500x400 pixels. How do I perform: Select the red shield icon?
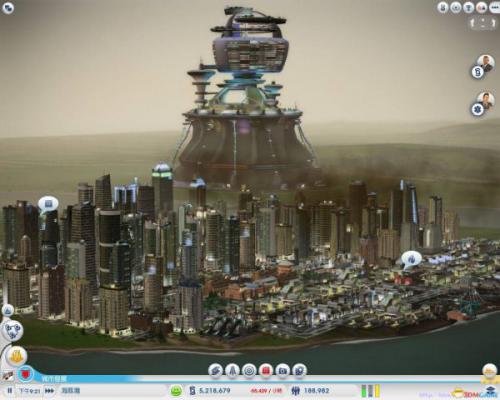(x=26, y=374)
